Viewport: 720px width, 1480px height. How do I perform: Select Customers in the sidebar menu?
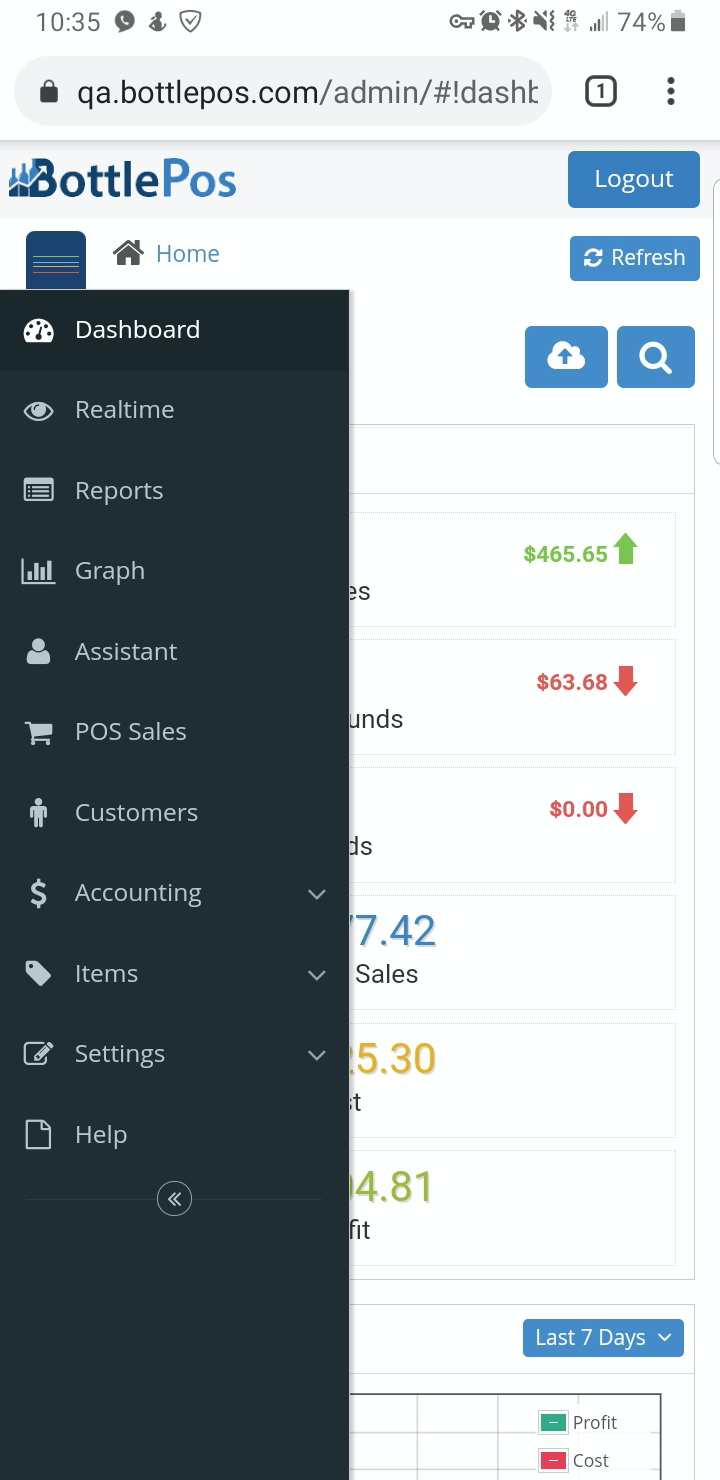[136, 813]
